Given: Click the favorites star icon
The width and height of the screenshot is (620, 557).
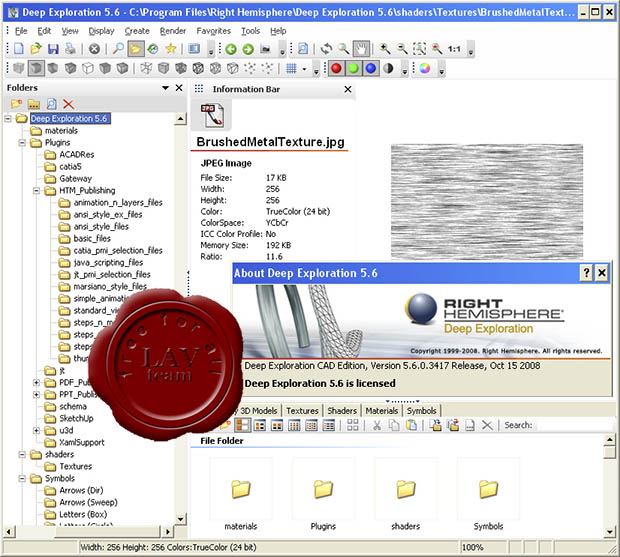Looking at the screenshot, I should [x=170, y=49].
